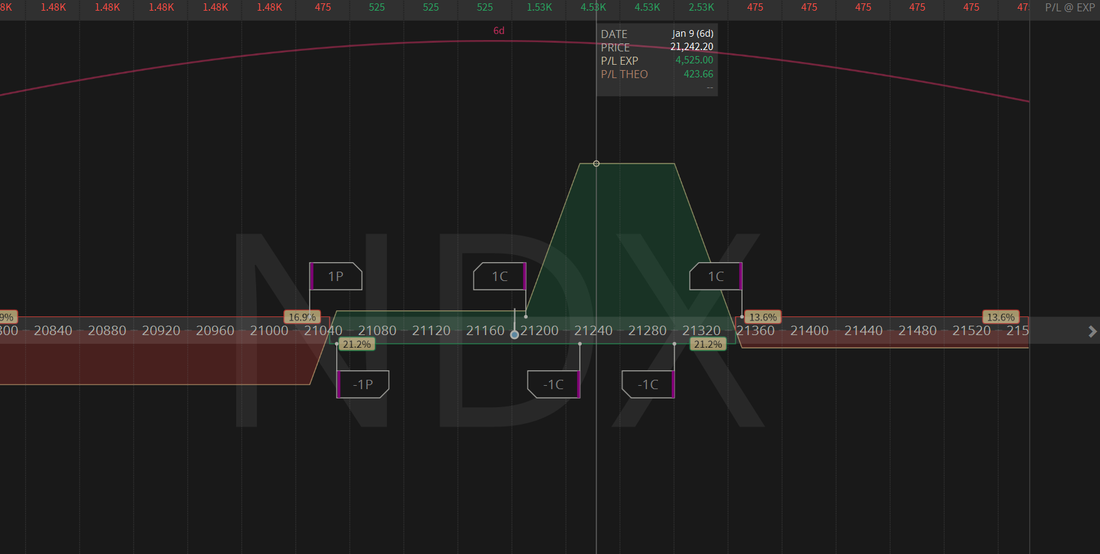Click the 16.9% probability tag

302,317
